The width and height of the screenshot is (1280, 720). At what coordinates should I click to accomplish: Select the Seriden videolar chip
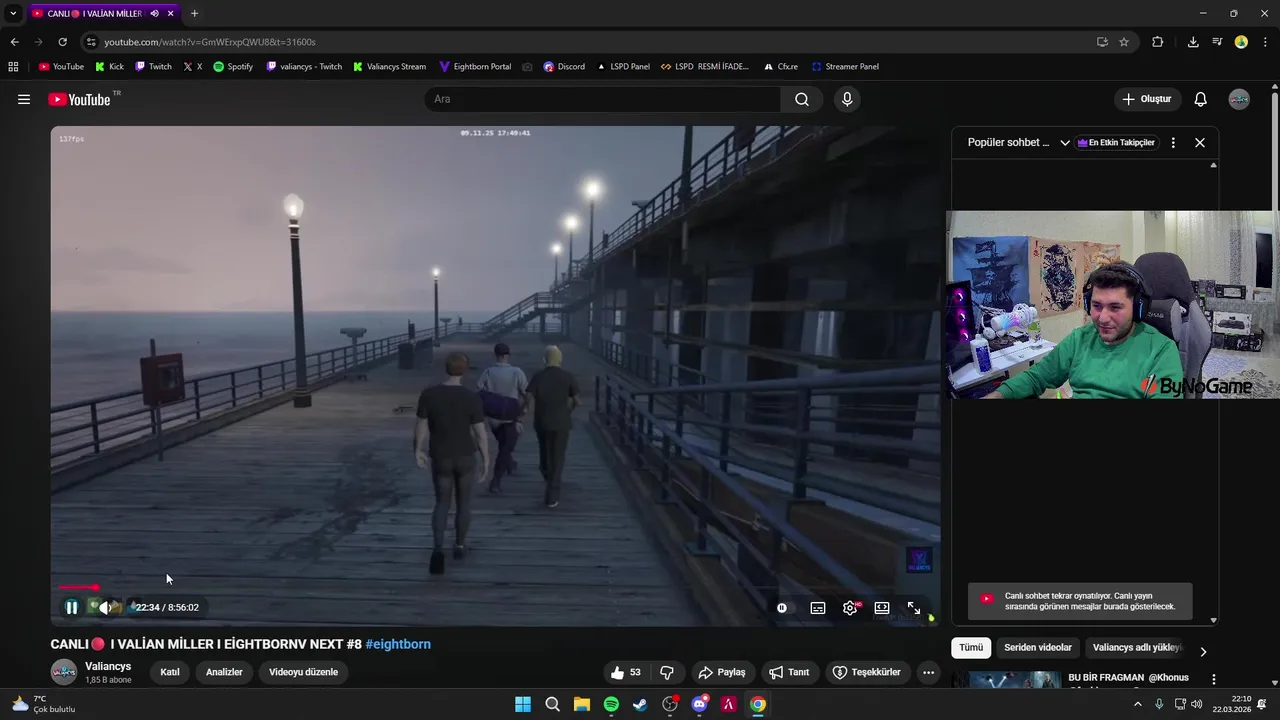pos(1038,648)
